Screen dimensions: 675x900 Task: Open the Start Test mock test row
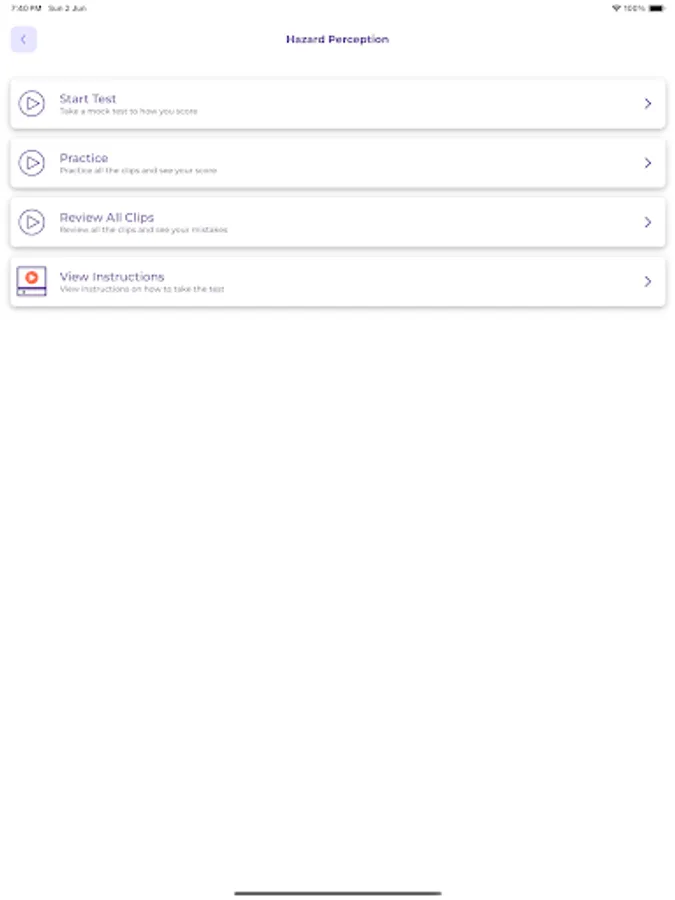337,104
